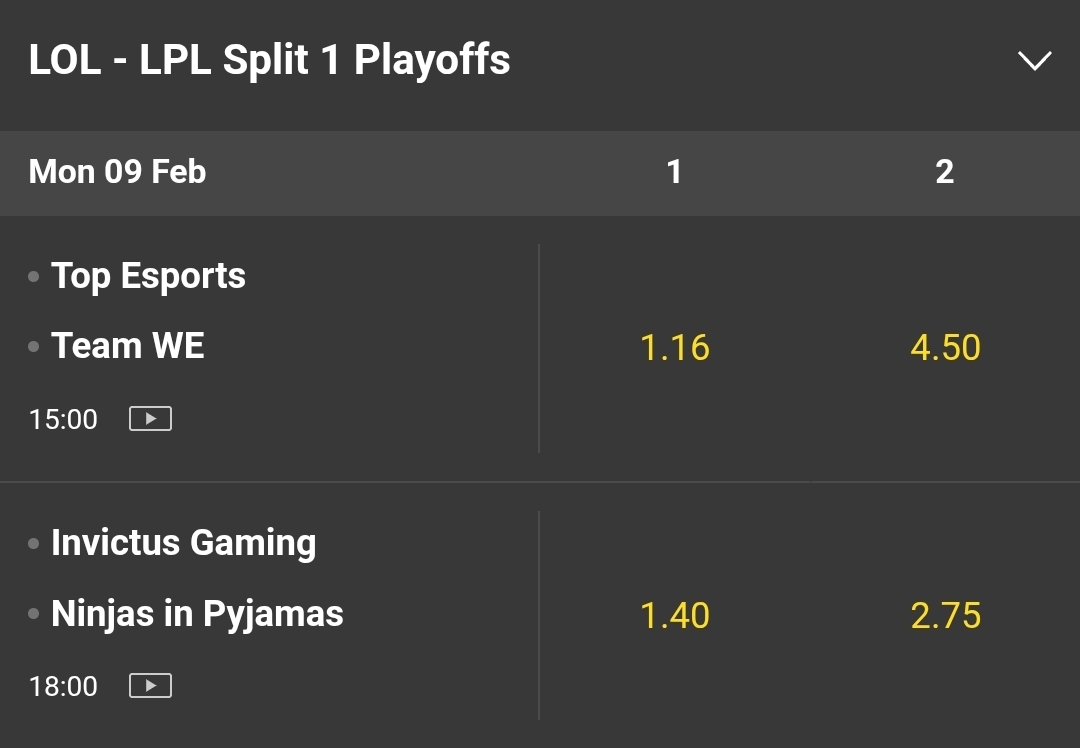Click the dot beside Ninjas in Pyjamas

(34, 614)
